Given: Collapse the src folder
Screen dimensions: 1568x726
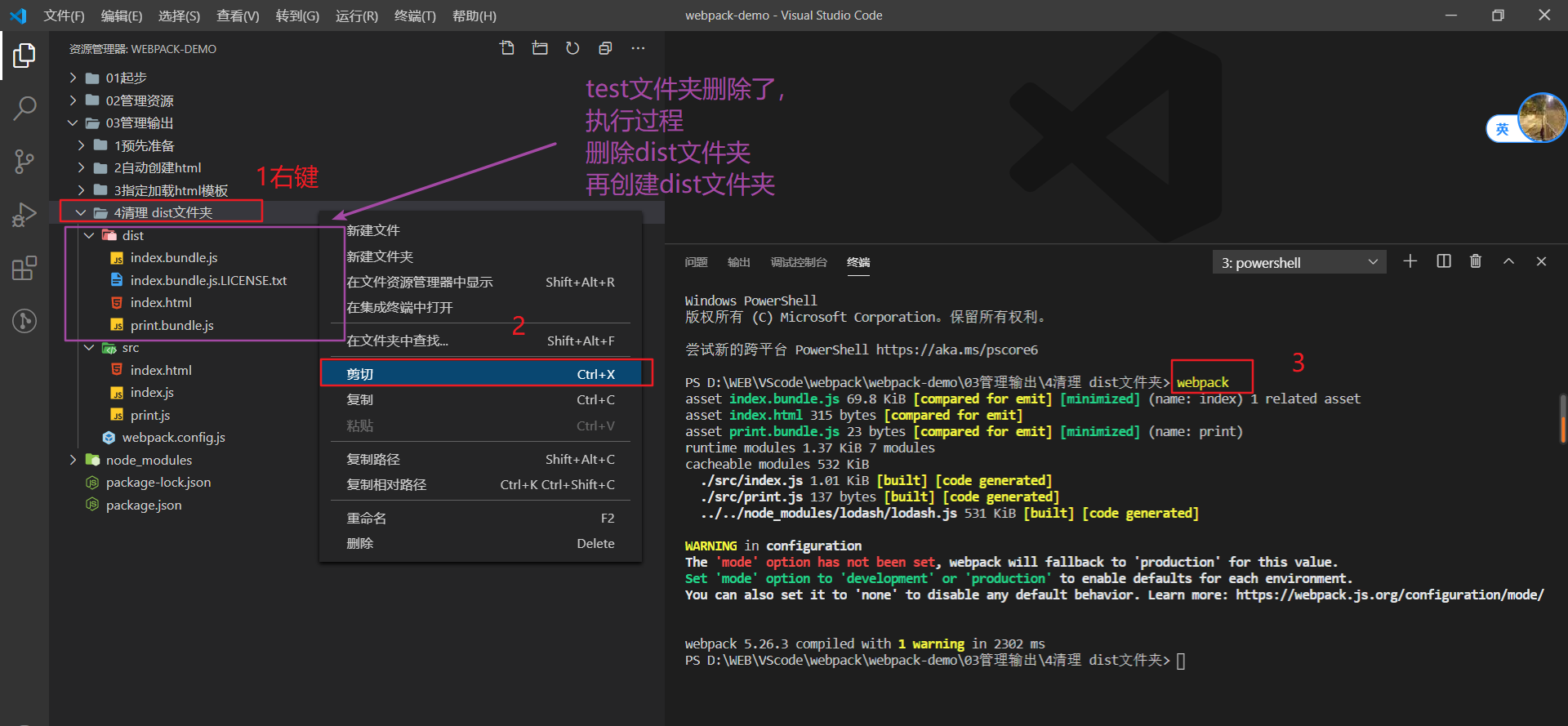Looking at the screenshot, I should [x=89, y=348].
